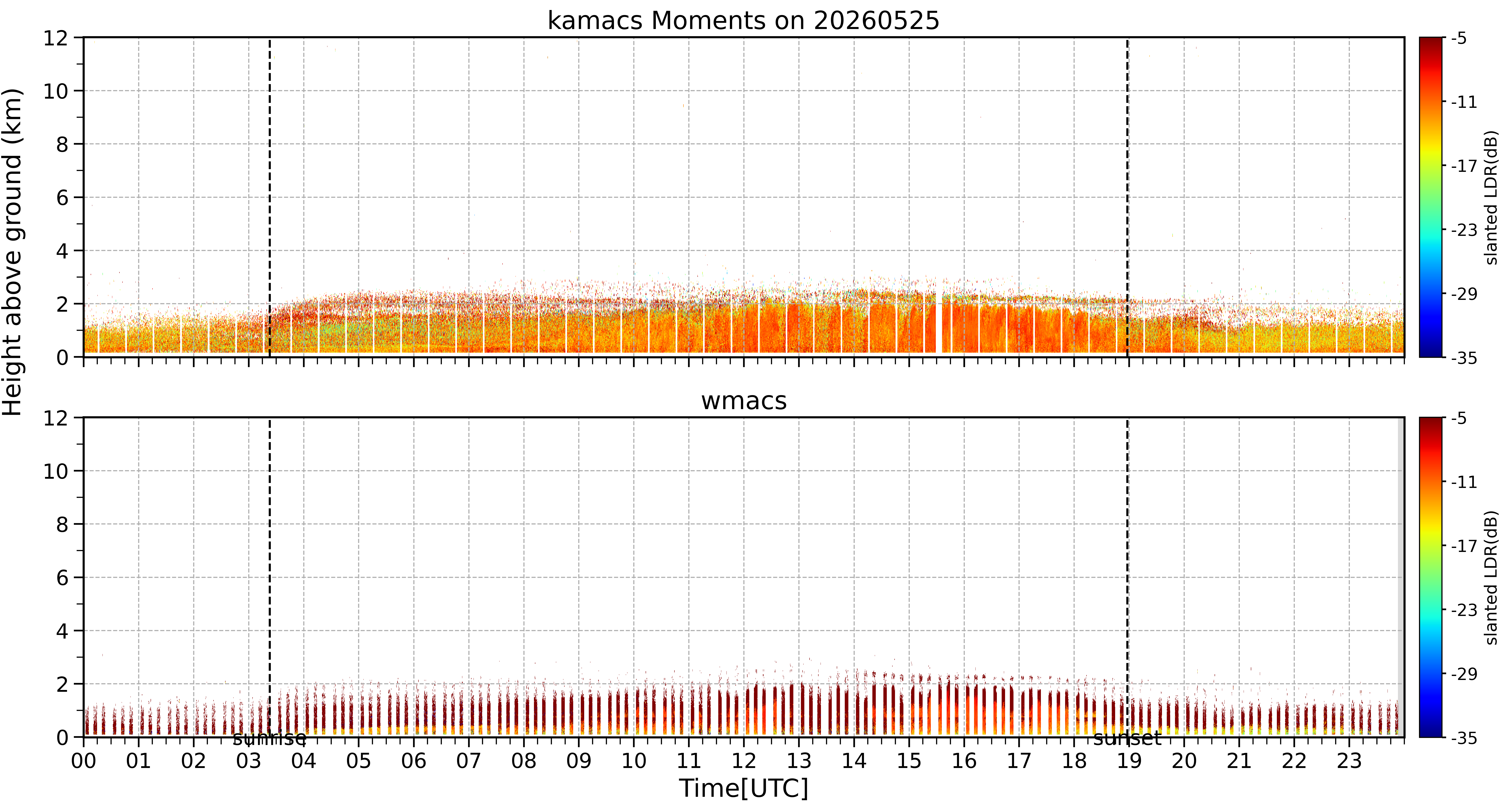The image size is (1510, 812).
Task: Click the '16' time axis label
Action: pos(964,761)
